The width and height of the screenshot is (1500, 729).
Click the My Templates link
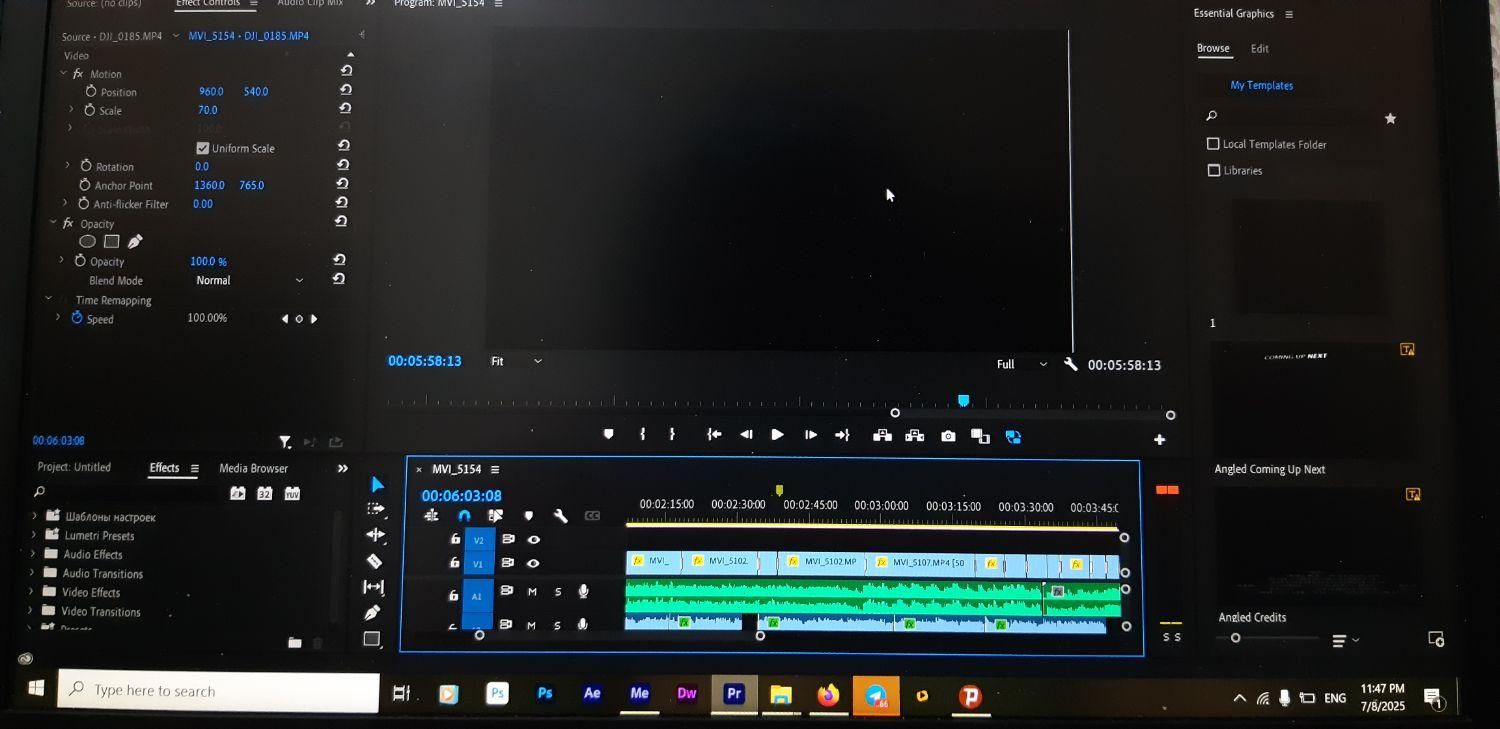pos(1261,85)
